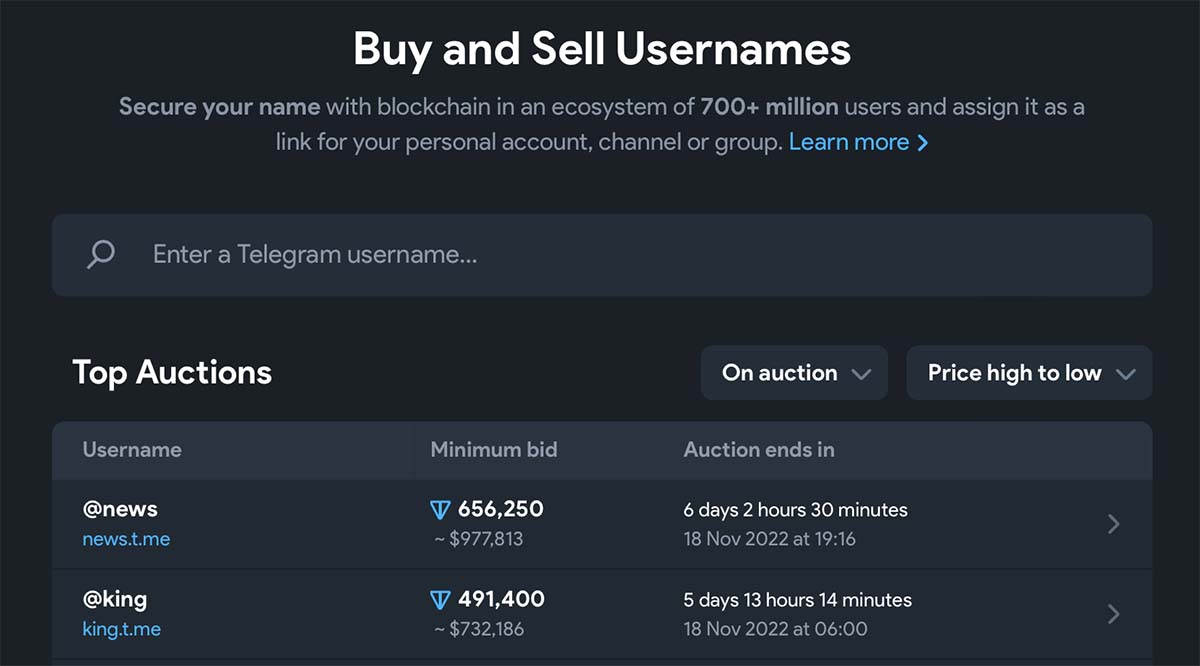This screenshot has height=666, width=1200.
Task: Click the On auction dropdown arrow
Action: [861, 374]
